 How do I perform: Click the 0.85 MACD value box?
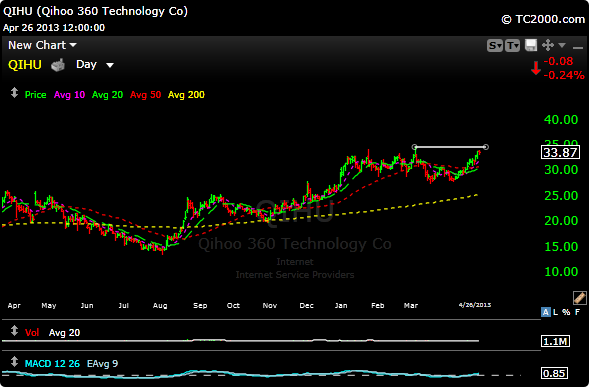[x=554, y=373]
